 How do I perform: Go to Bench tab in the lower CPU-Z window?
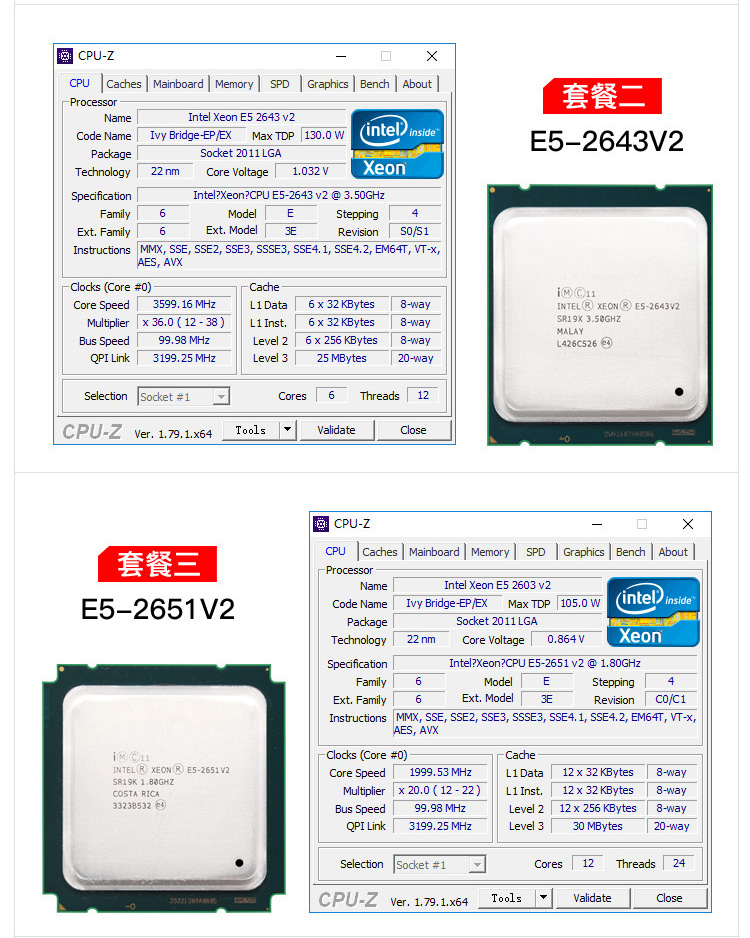(631, 552)
